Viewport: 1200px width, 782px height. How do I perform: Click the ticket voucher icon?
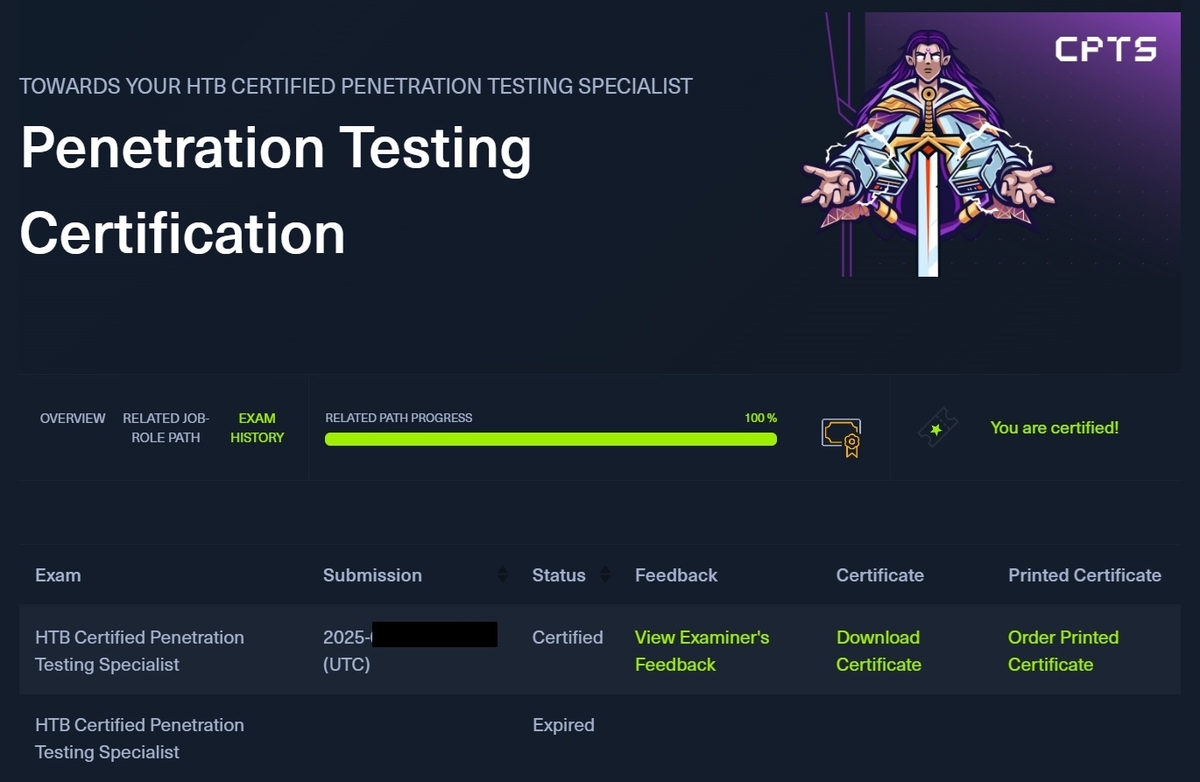coord(937,428)
